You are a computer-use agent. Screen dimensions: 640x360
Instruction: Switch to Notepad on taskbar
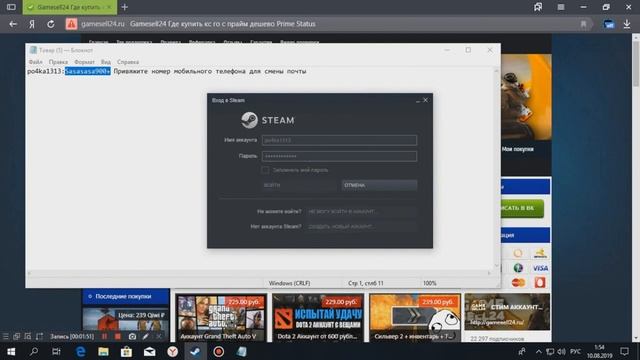[241, 351]
